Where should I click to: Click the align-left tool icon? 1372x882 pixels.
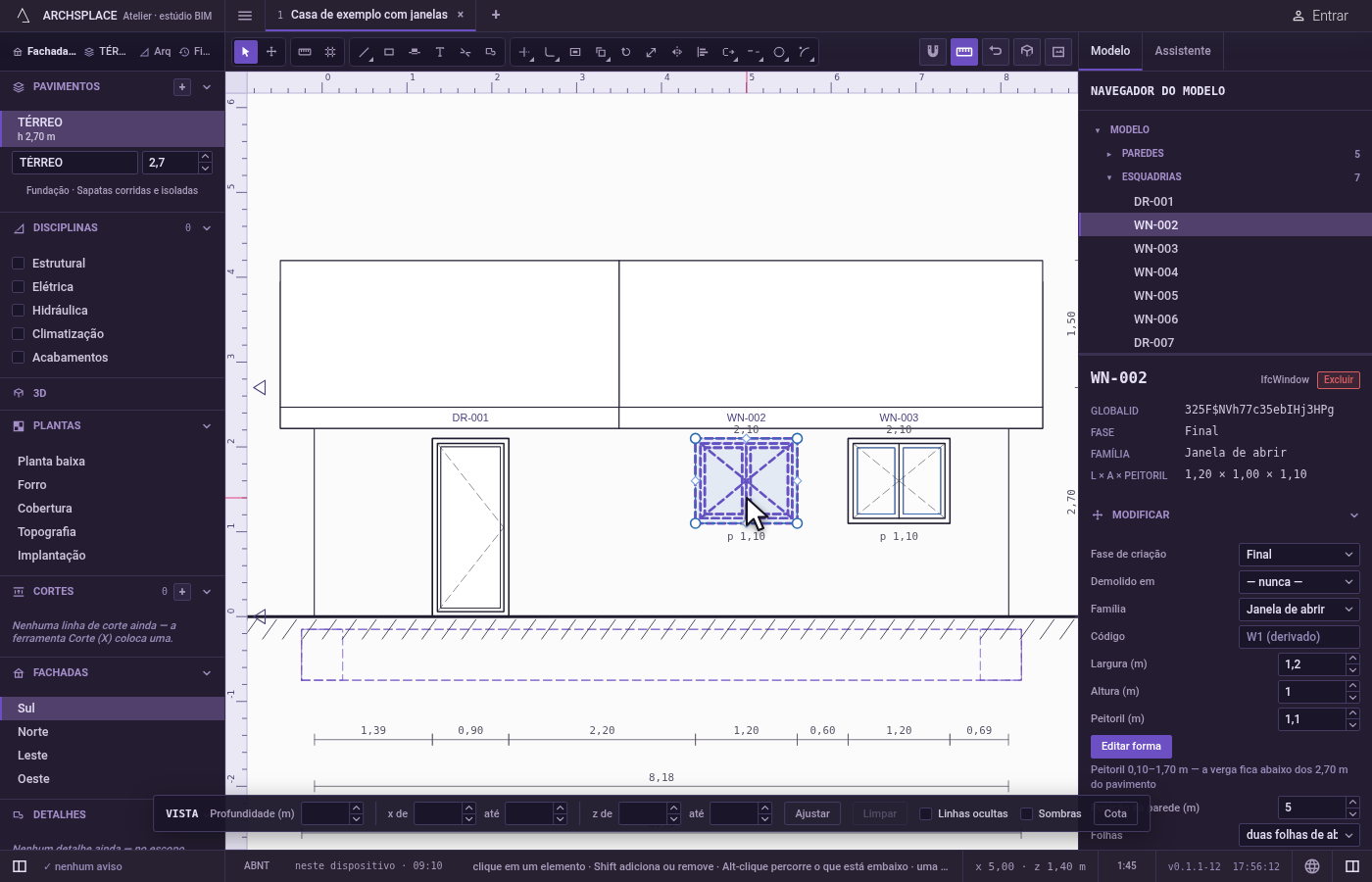pos(703,52)
